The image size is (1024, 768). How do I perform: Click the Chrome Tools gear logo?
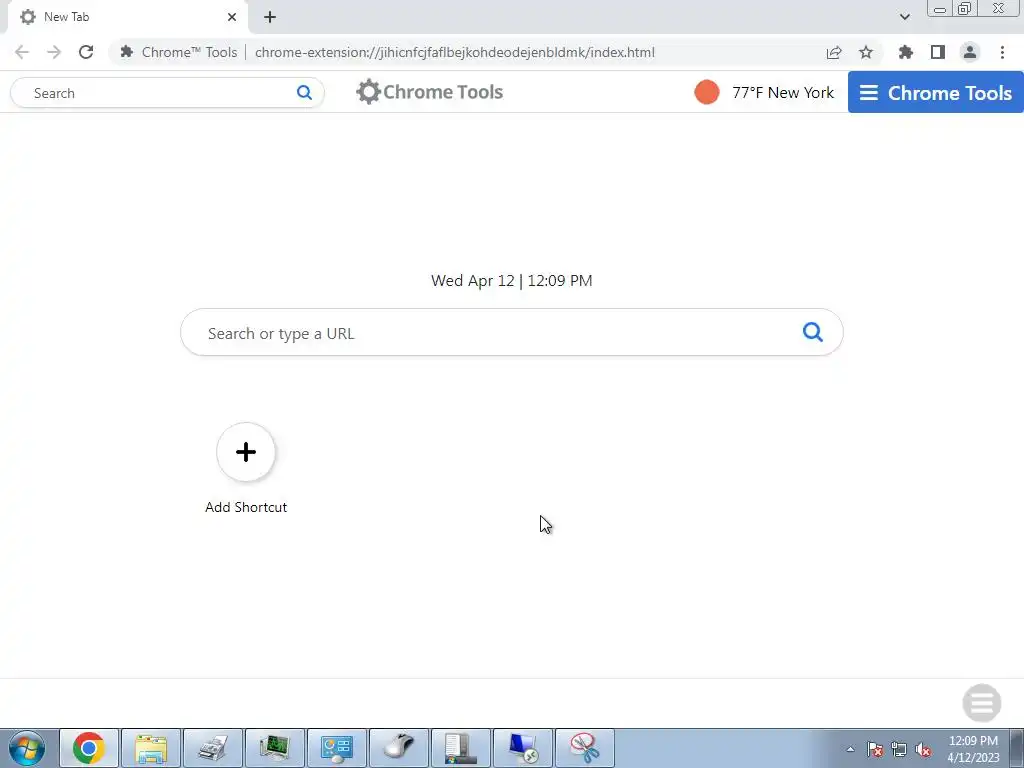429,92
